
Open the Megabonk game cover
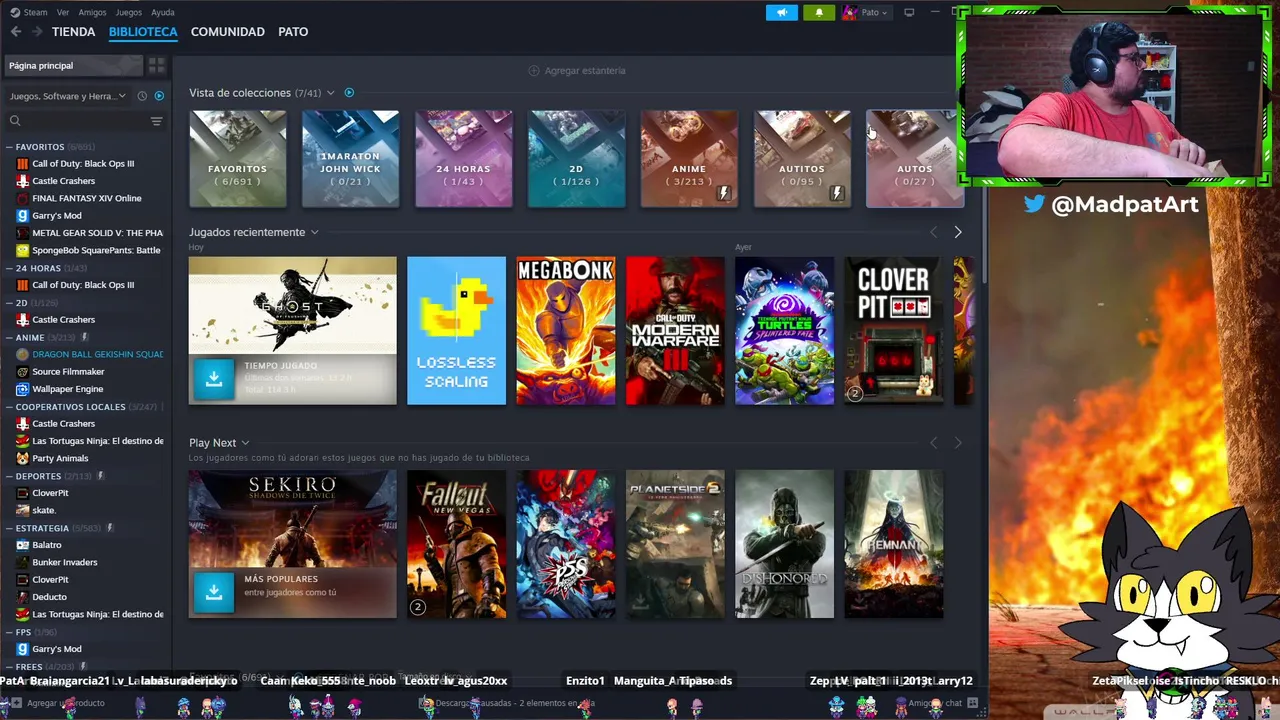tap(566, 331)
